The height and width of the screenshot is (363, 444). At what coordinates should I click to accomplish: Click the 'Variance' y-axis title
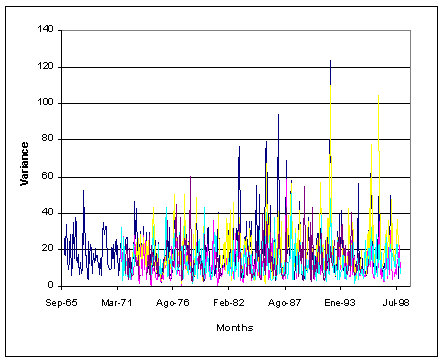[x=24, y=164]
